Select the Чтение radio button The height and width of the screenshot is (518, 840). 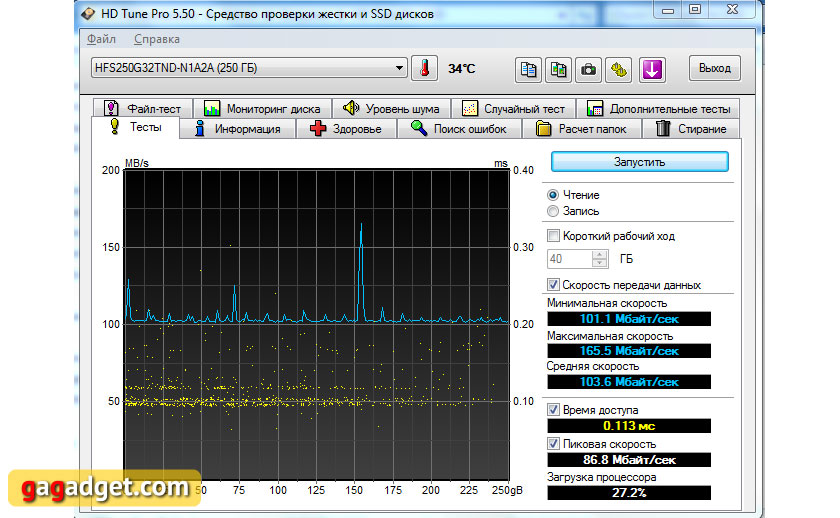(x=553, y=195)
